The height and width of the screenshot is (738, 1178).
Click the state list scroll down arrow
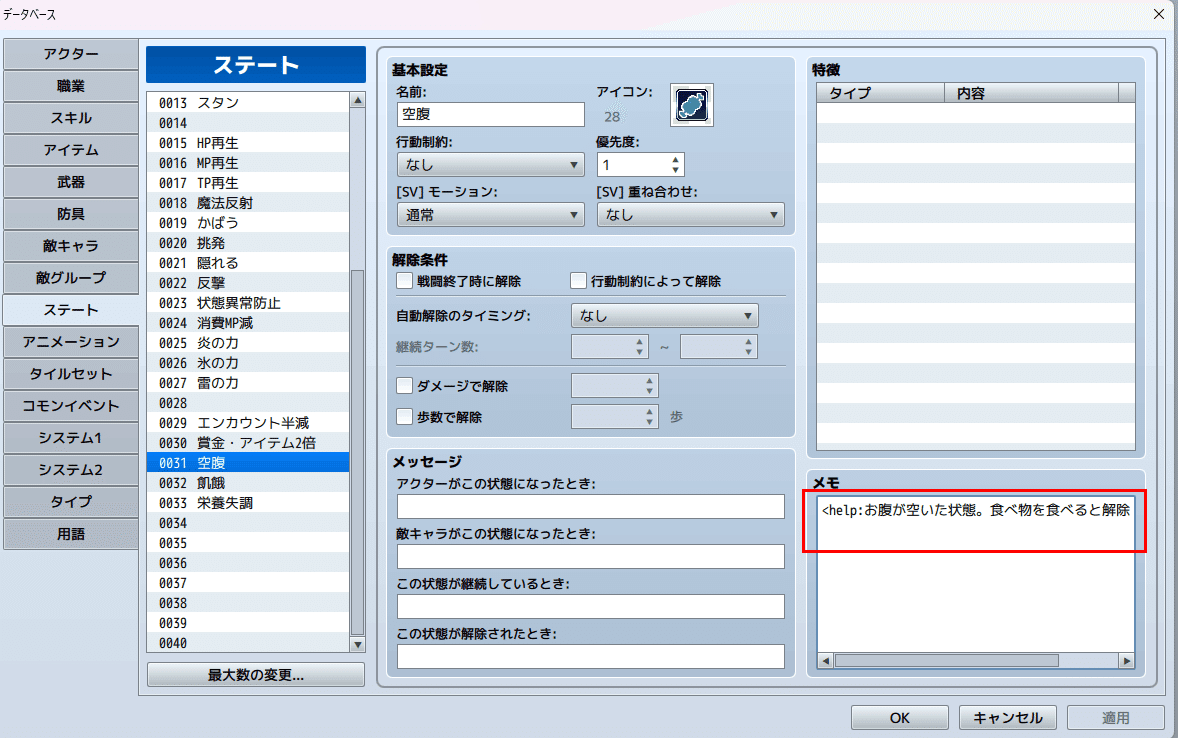coord(358,645)
